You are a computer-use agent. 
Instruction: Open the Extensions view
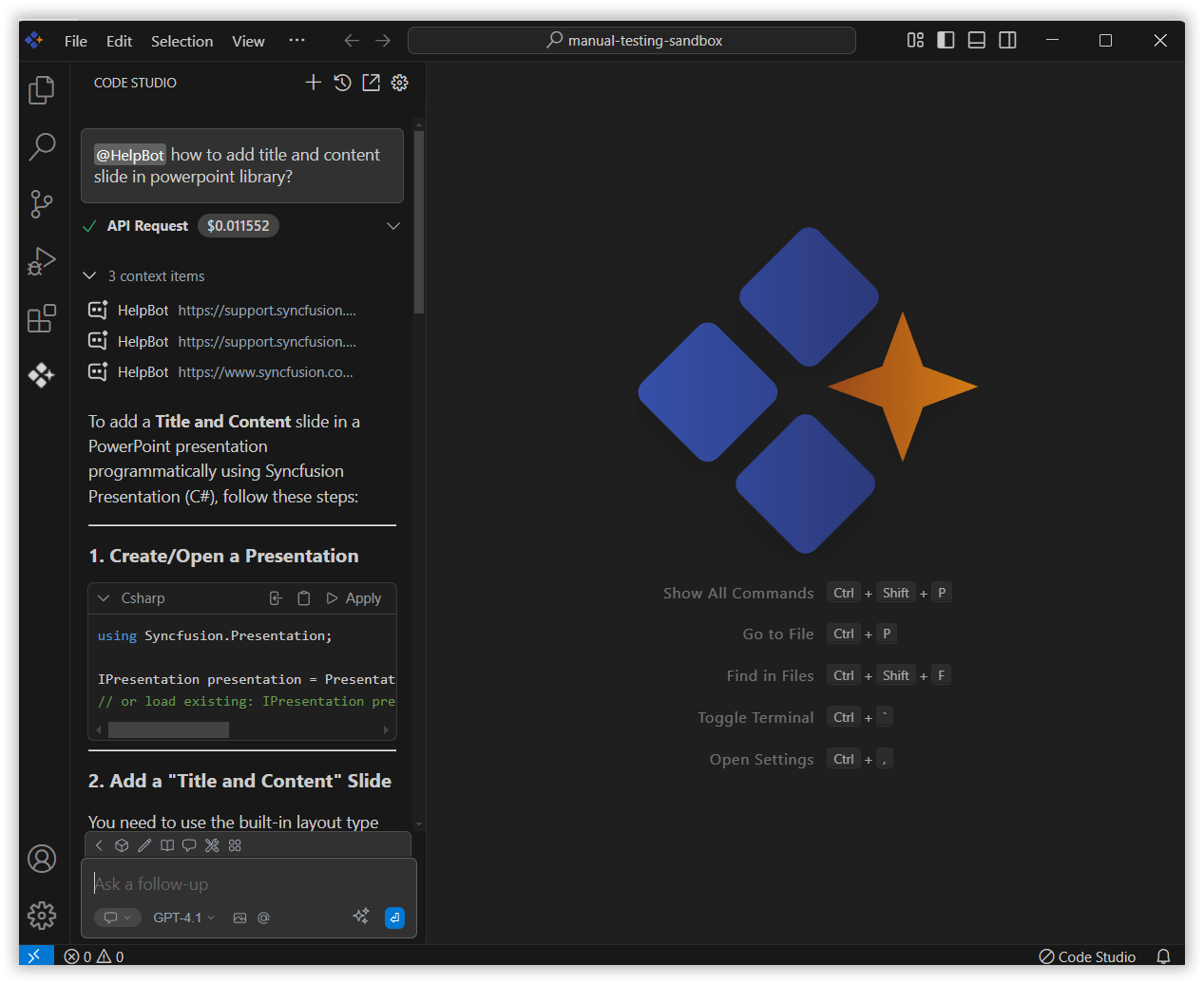pos(42,318)
